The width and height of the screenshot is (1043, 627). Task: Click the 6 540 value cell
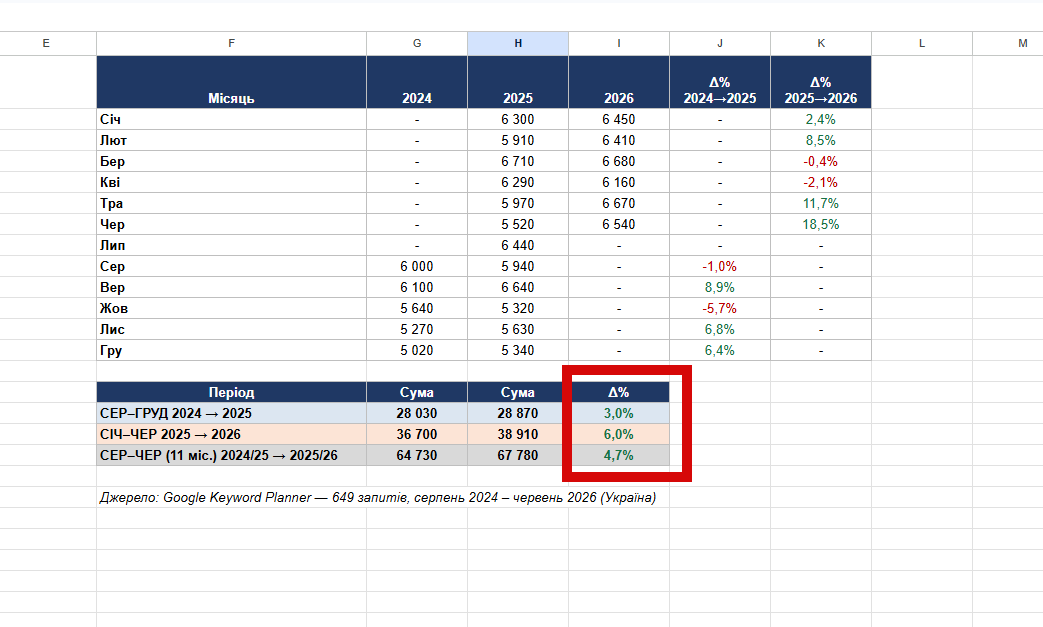point(619,225)
